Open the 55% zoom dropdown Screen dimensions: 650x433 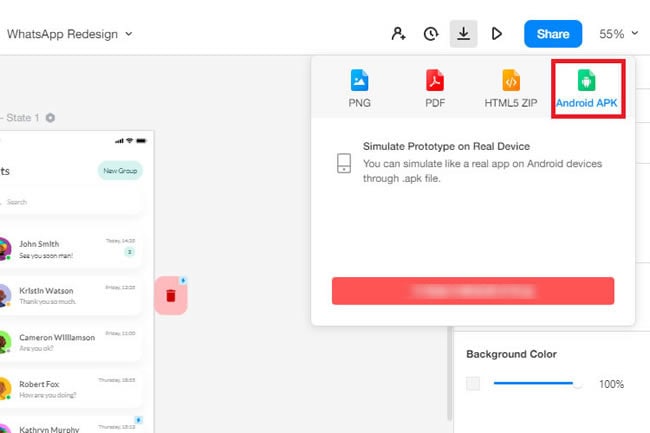pos(618,34)
